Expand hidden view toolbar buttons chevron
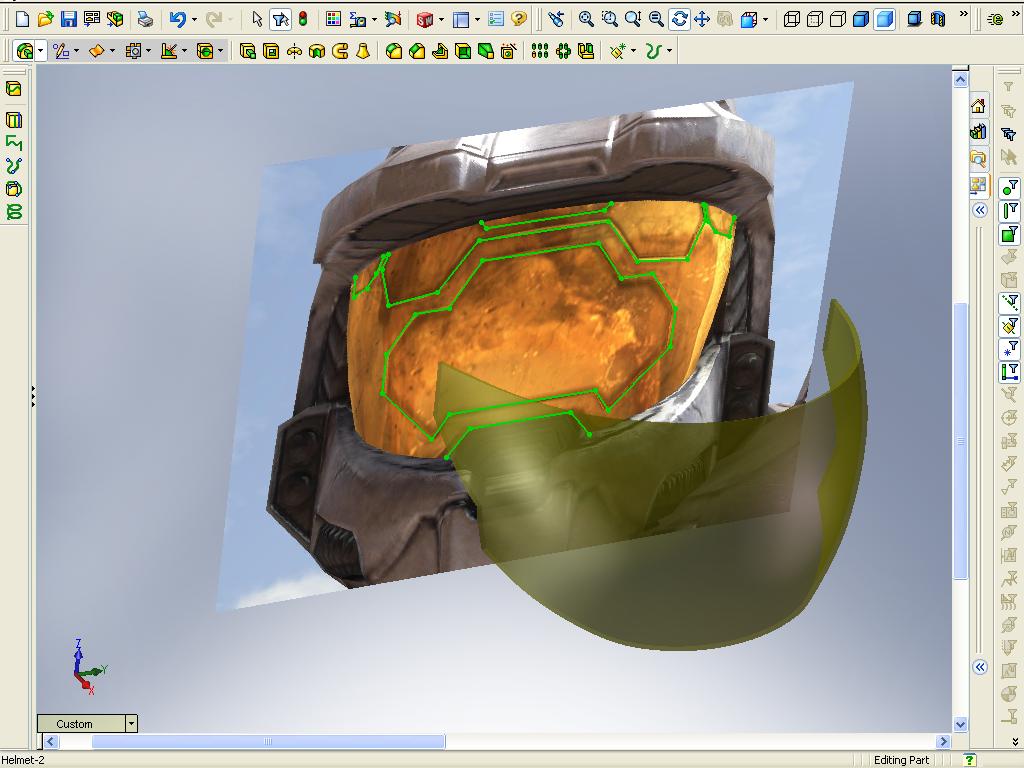This screenshot has height=768, width=1024. pyautogui.click(x=963, y=14)
